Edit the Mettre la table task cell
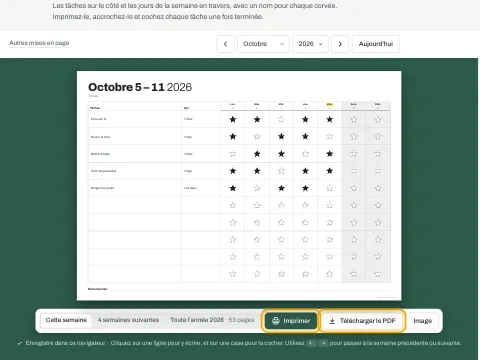Image resolution: width=480 pixels, height=360 pixels. tap(135, 154)
